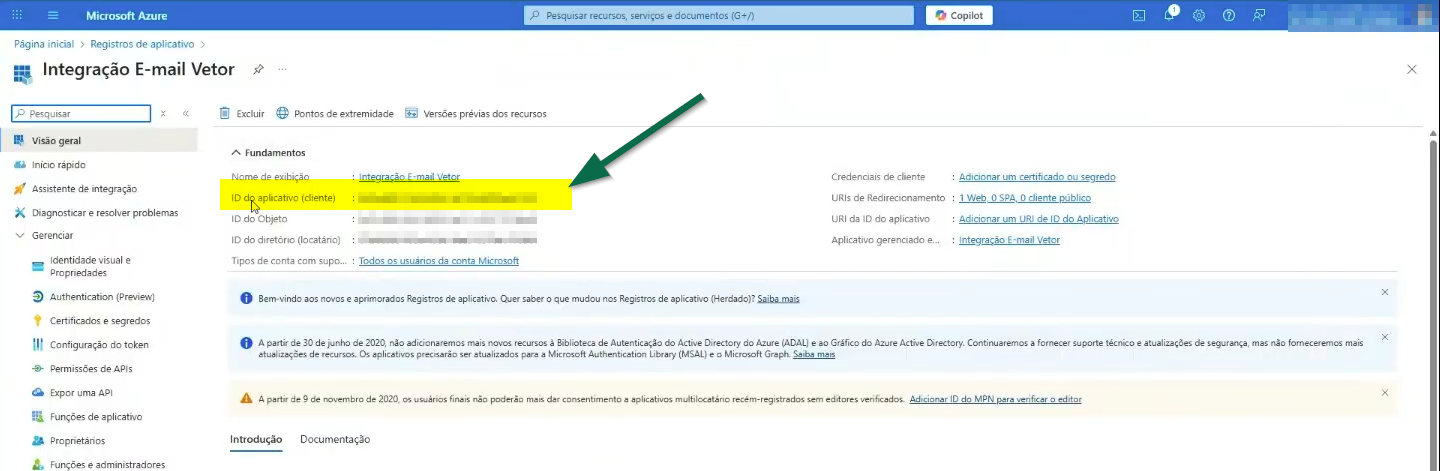Click ID do aplicativo (cliente) label

(283, 198)
